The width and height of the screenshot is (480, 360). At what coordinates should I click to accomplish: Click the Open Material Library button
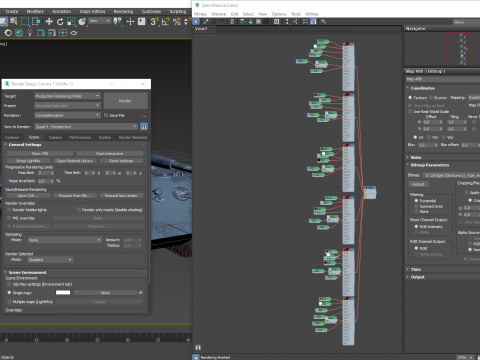point(75,161)
